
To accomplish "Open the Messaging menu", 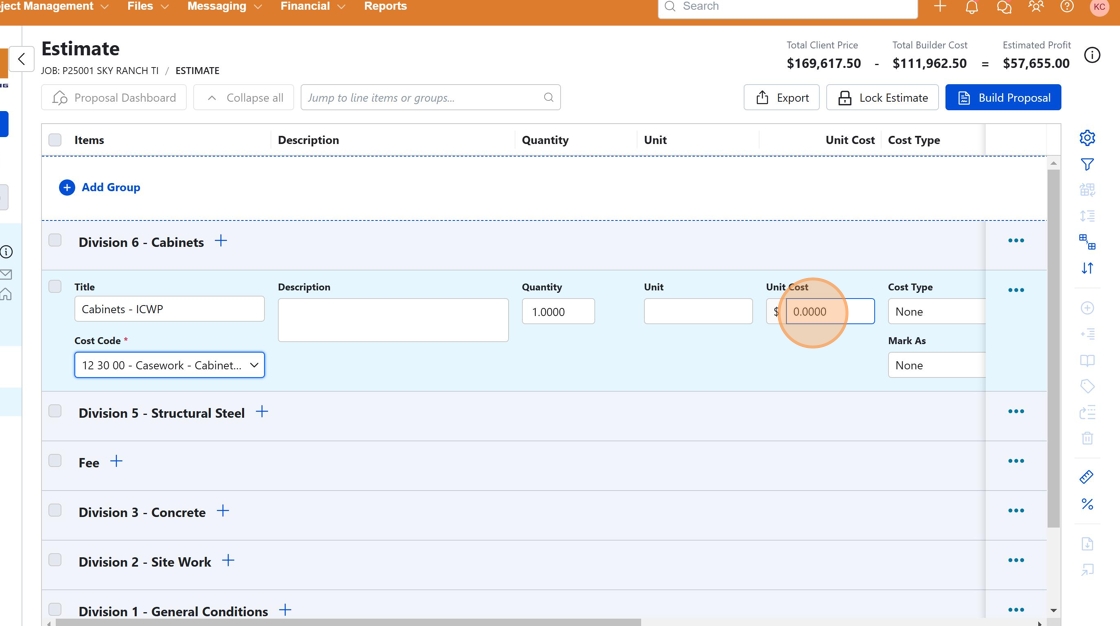I will tap(224, 6).
